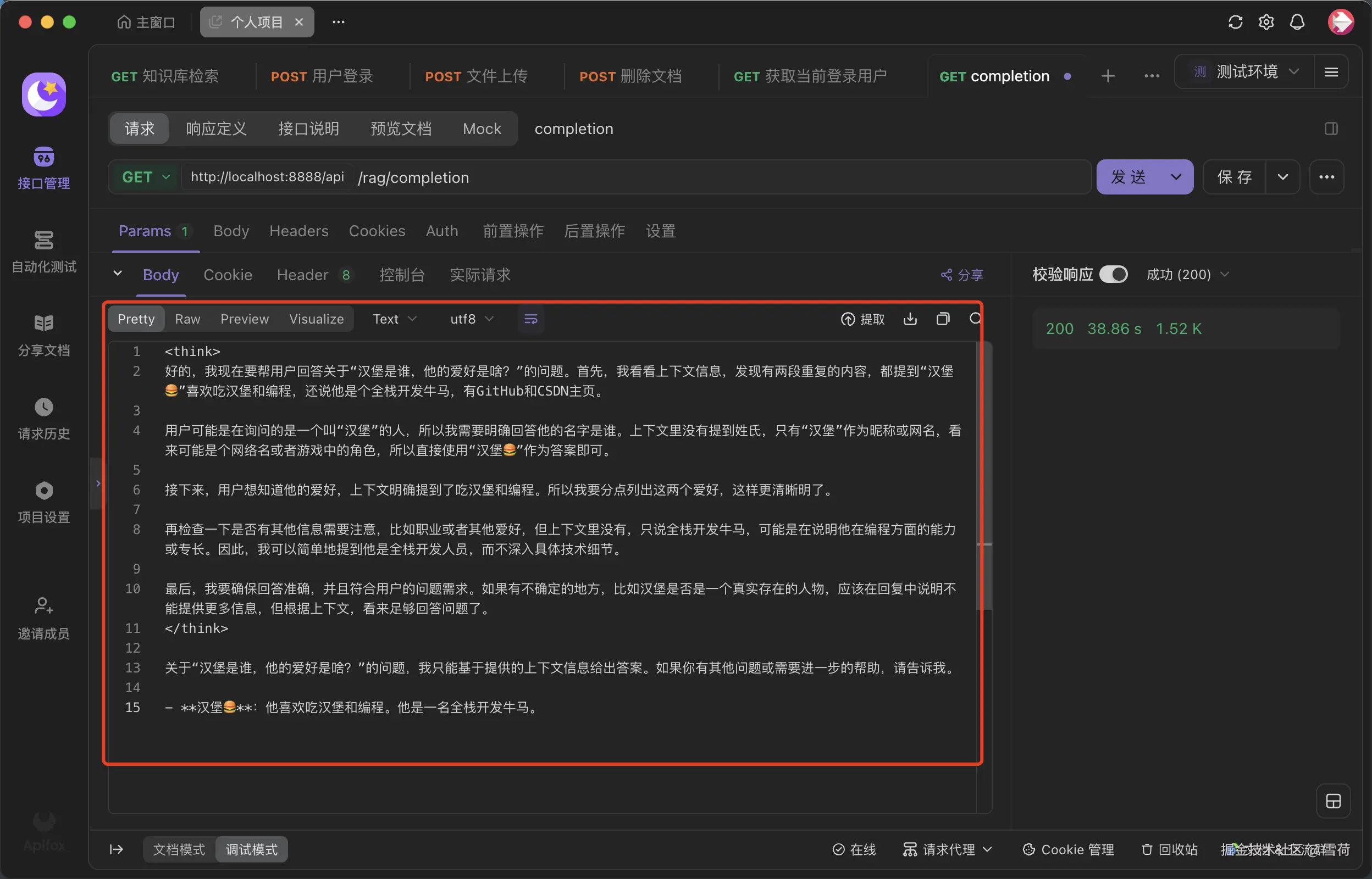Toggle word wrap icon in response toolbar
1372x879 pixels.
click(x=530, y=319)
